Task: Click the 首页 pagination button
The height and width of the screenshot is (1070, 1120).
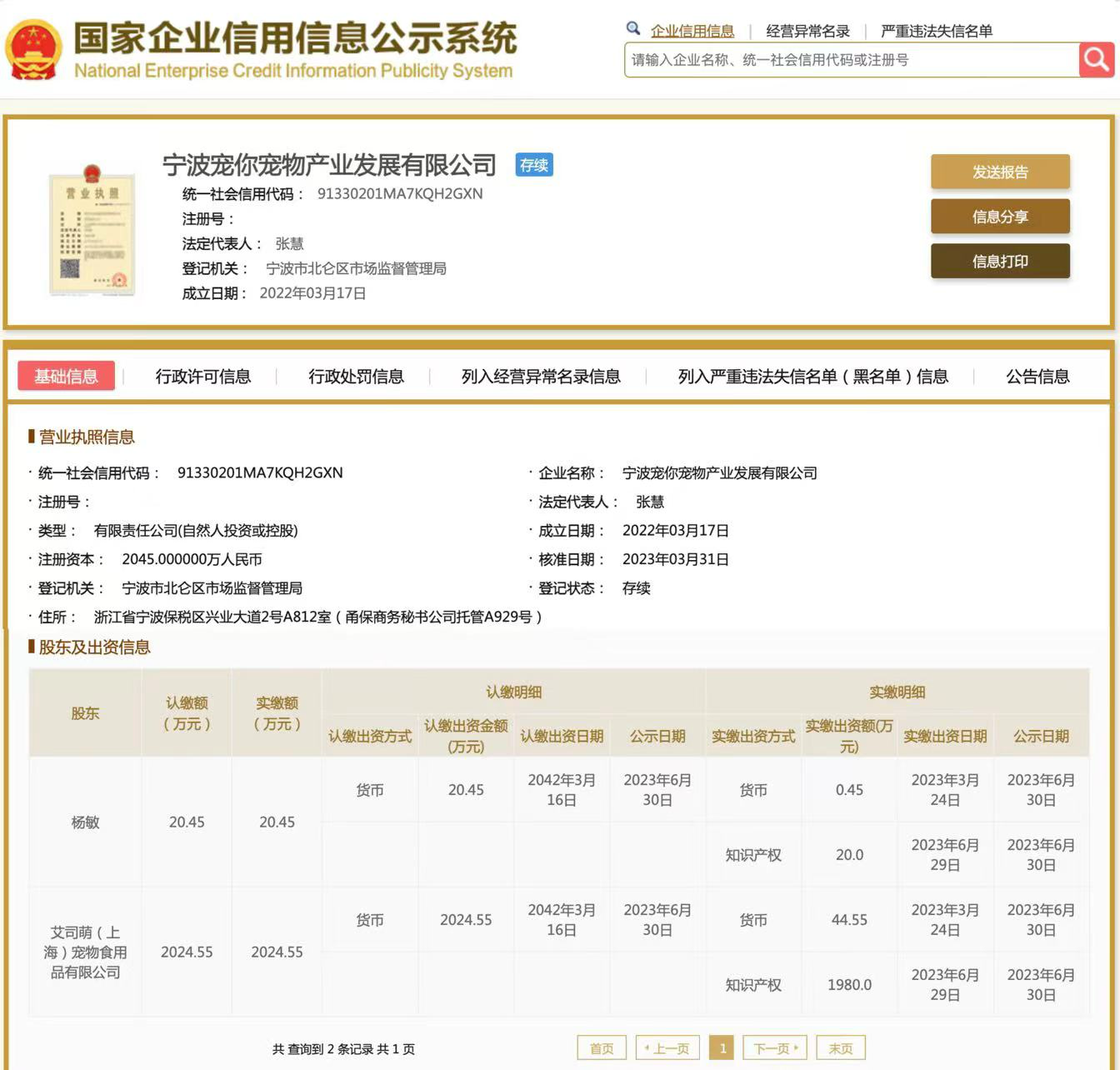Action: click(x=602, y=1048)
